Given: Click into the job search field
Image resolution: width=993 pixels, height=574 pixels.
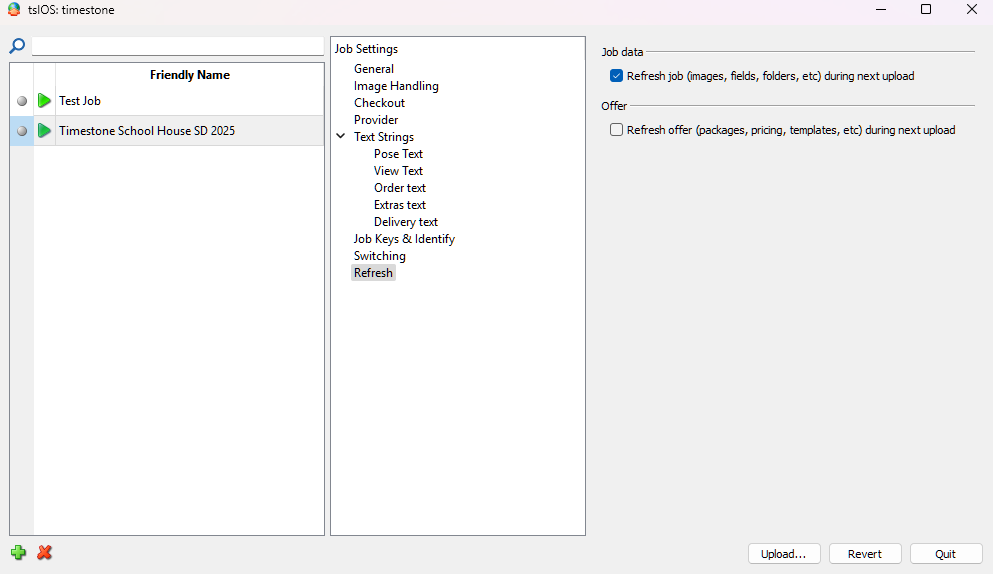Looking at the screenshot, I should (x=178, y=46).
